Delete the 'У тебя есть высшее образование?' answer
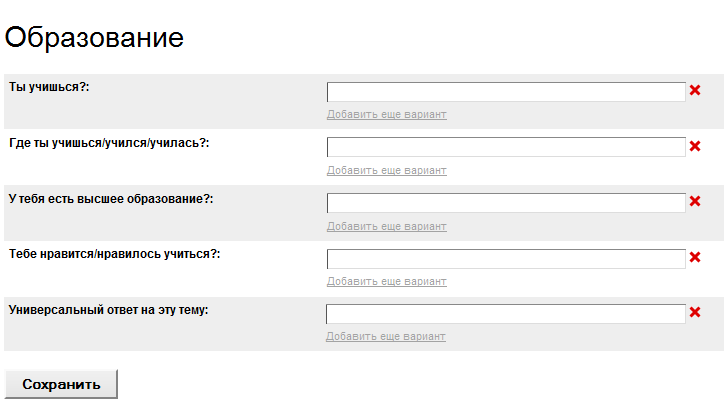The height and width of the screenshot is (404, 728). (695, 202)
